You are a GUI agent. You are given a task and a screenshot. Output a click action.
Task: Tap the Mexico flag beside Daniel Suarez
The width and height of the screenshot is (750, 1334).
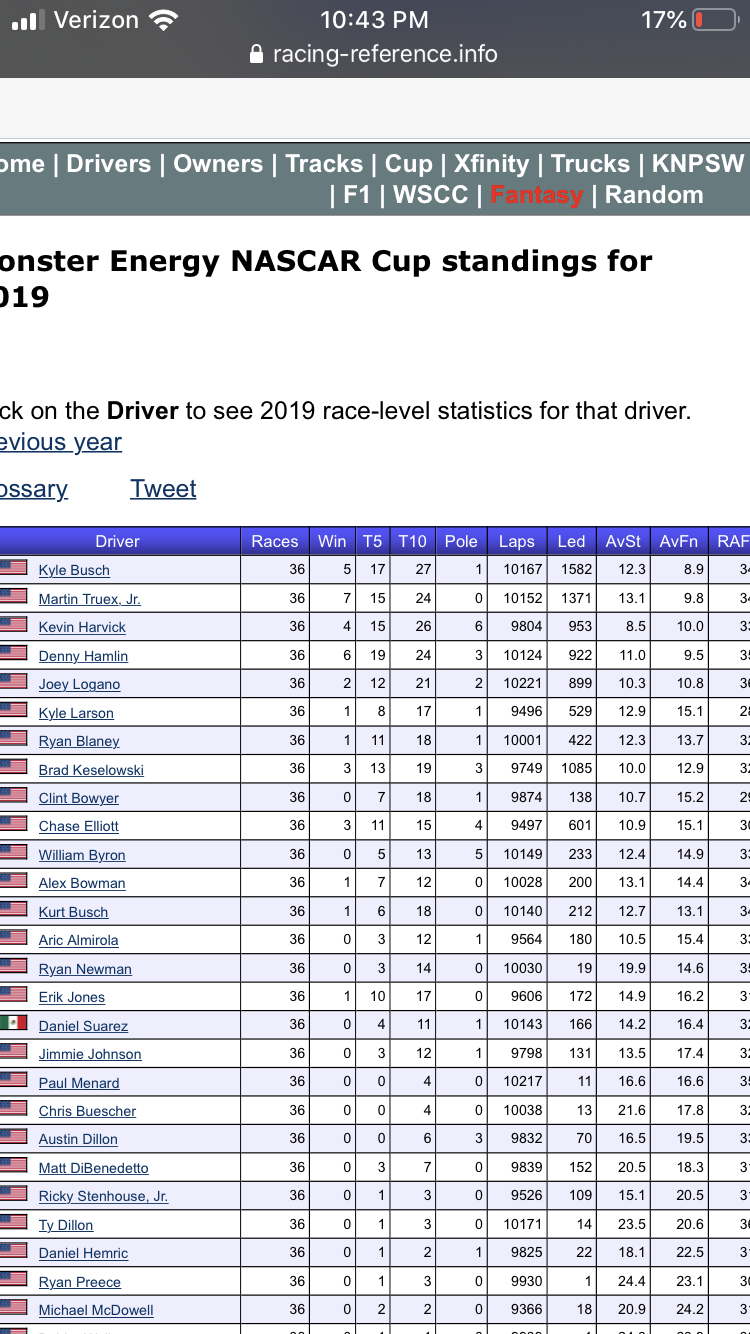tap(13, 1023)
